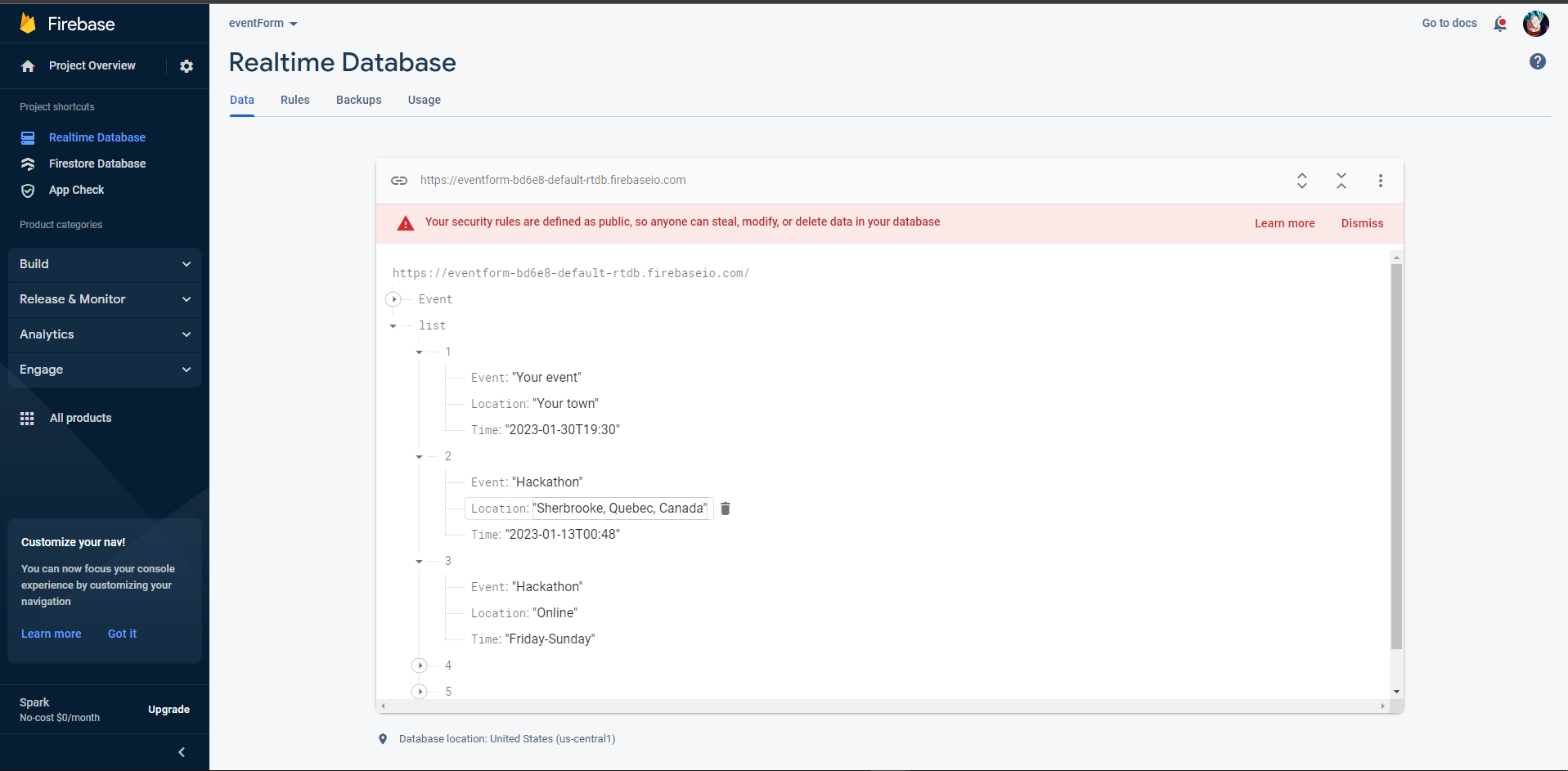This screenshot has height=771, width=1568.
Task: Click the All products grid icon
Action: point(27,419)
